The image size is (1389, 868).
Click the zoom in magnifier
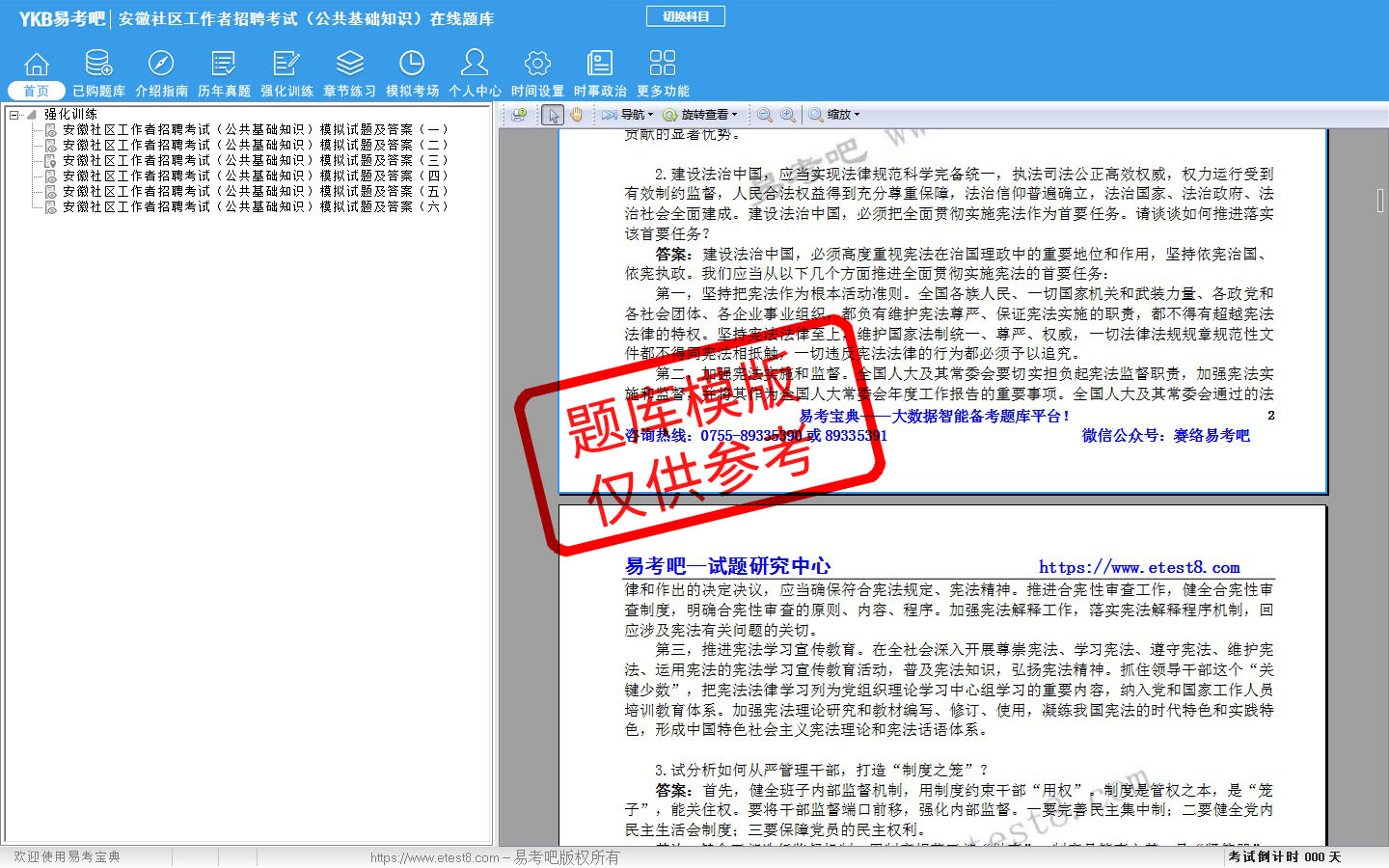(x=788, y=115)
